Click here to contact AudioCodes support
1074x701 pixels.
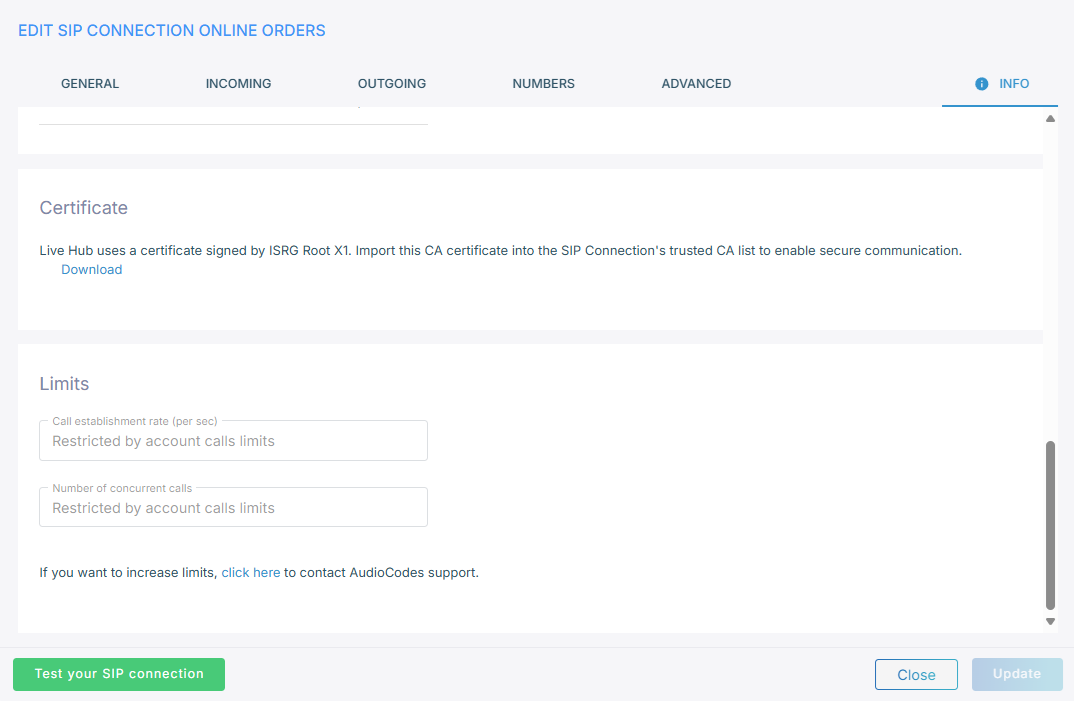250,572
